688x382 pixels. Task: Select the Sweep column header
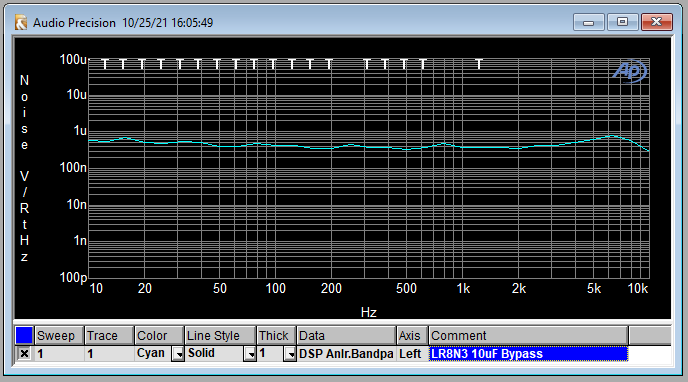pyautogui.click(x=58, y=336)
